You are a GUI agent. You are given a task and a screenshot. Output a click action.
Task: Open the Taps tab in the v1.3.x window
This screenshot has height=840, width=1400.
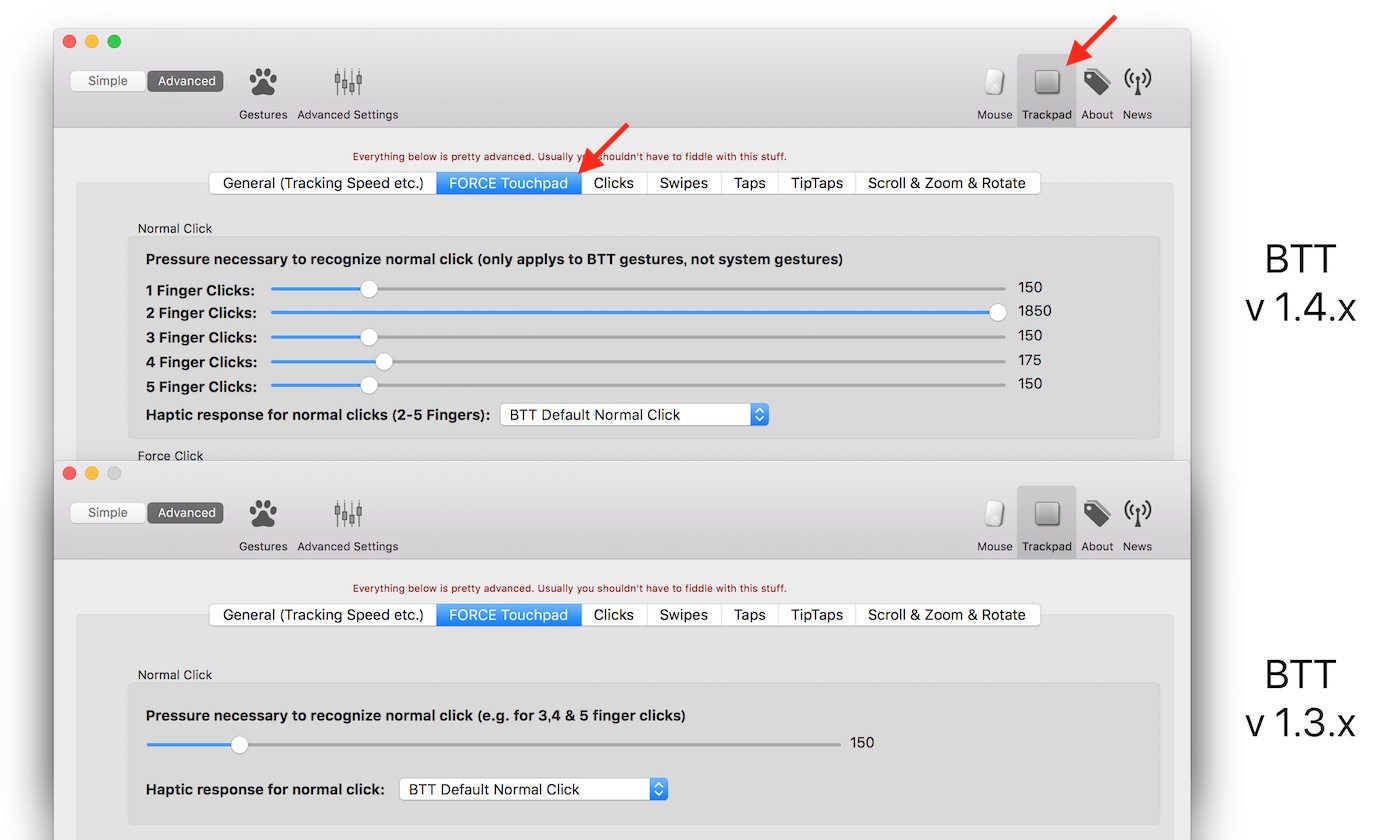[750, 615]
